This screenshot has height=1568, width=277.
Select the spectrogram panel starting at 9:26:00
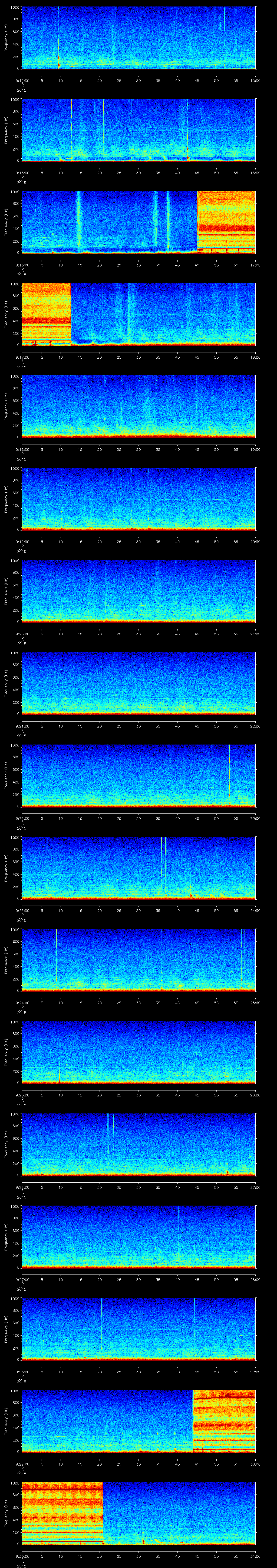(x=139, y=1144)
